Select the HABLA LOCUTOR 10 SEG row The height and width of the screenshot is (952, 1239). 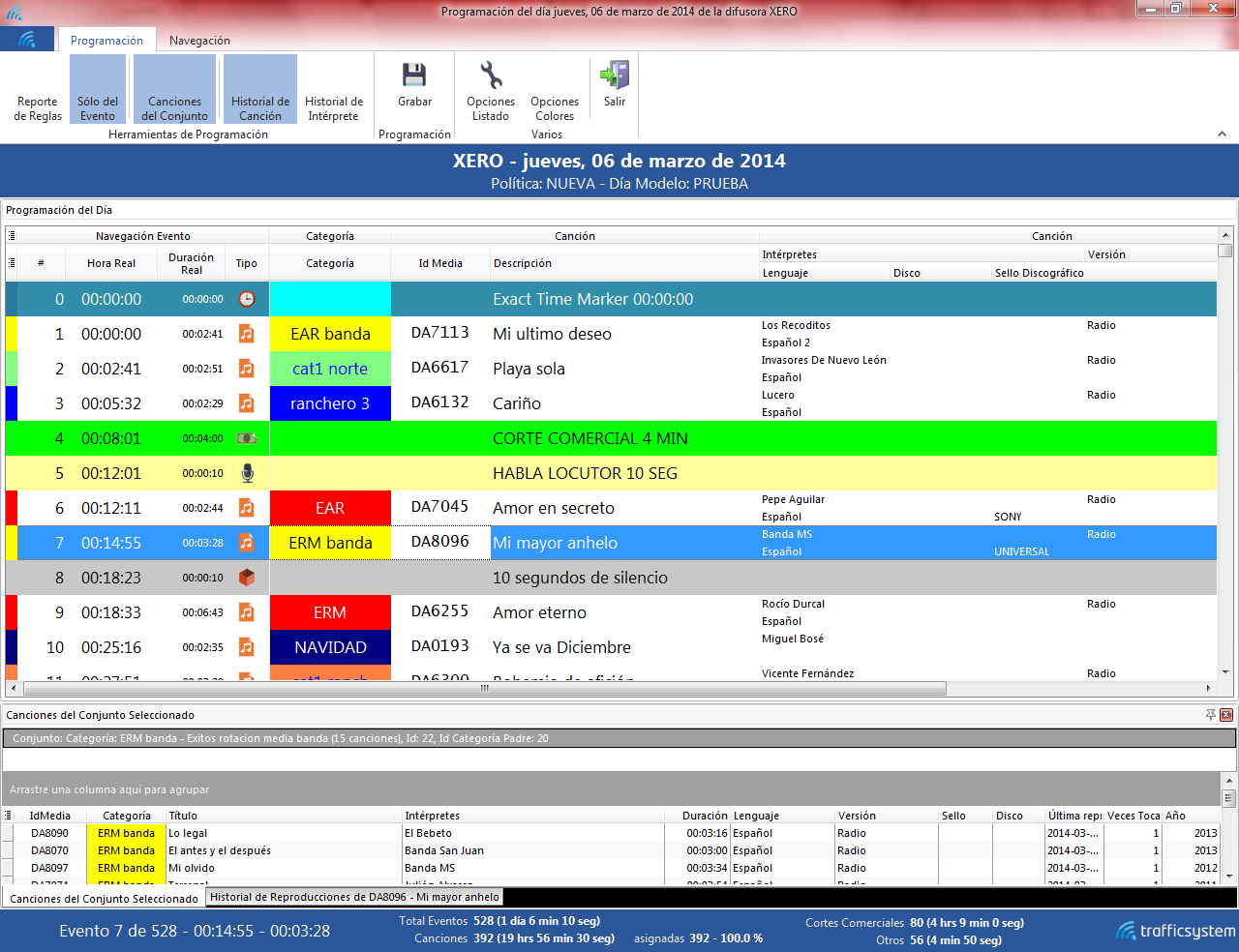pyautogui.click(x=611, y=473)
